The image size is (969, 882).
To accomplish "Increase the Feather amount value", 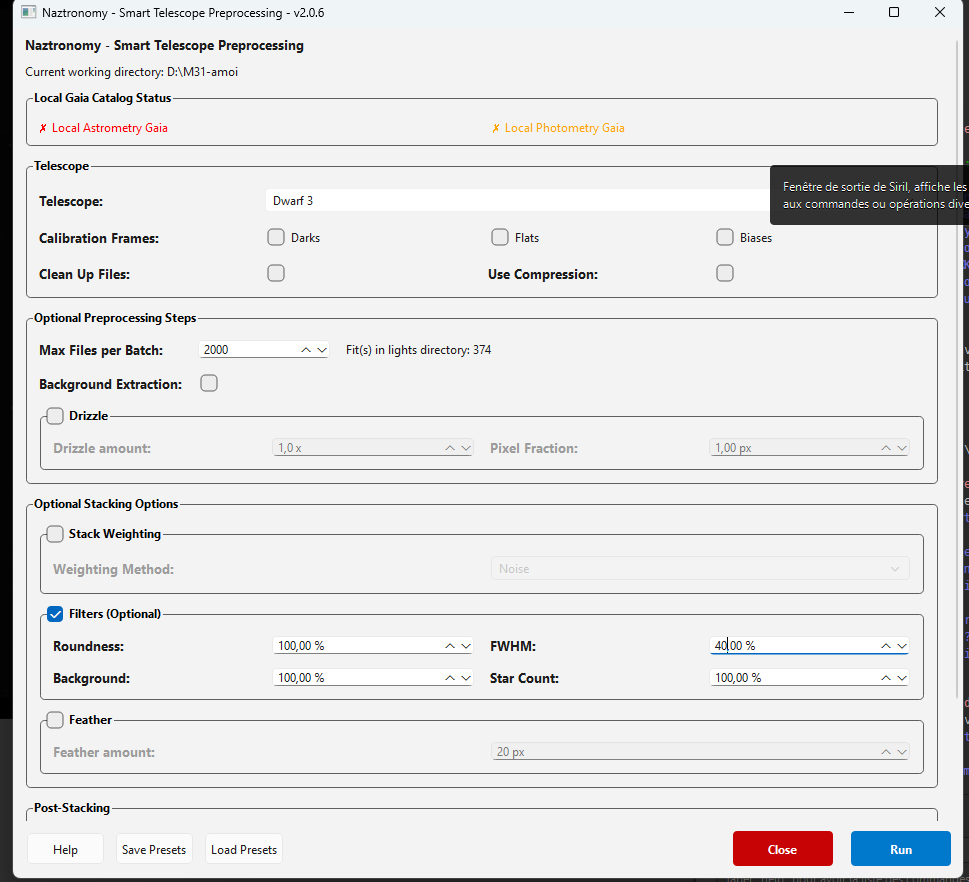I will coord(886,752).
